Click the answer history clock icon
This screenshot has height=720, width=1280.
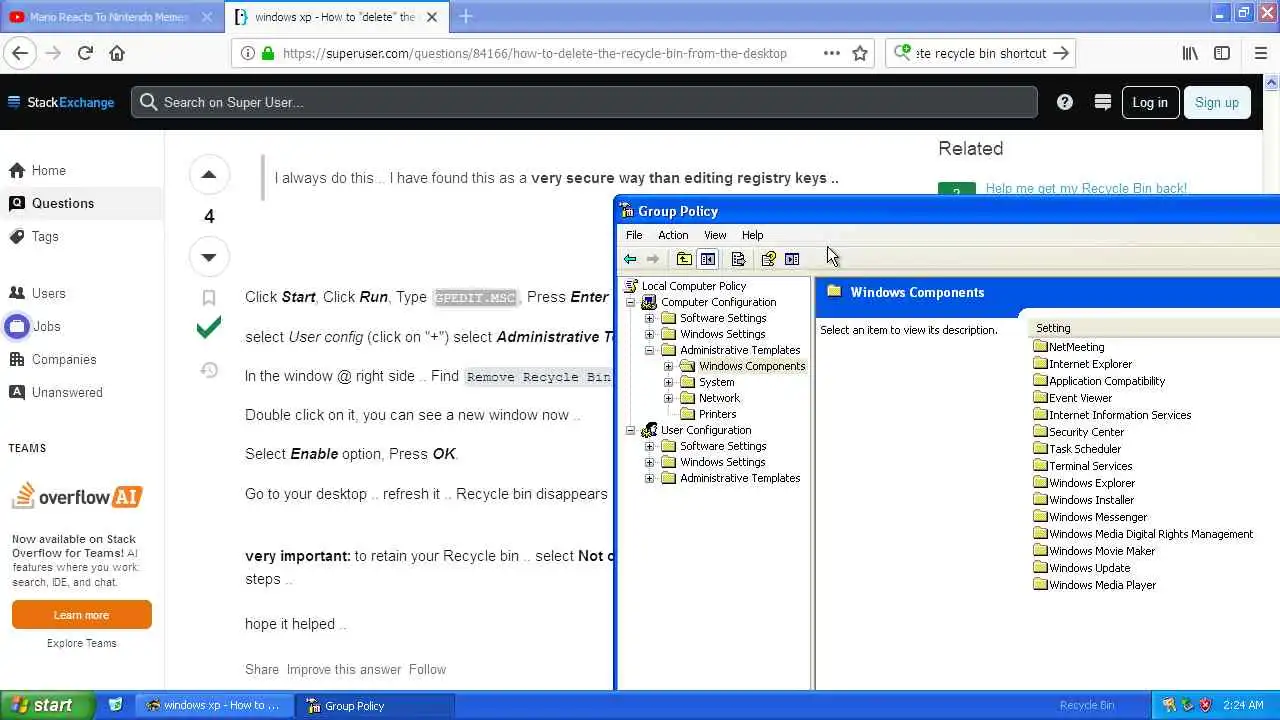point(209,370)
